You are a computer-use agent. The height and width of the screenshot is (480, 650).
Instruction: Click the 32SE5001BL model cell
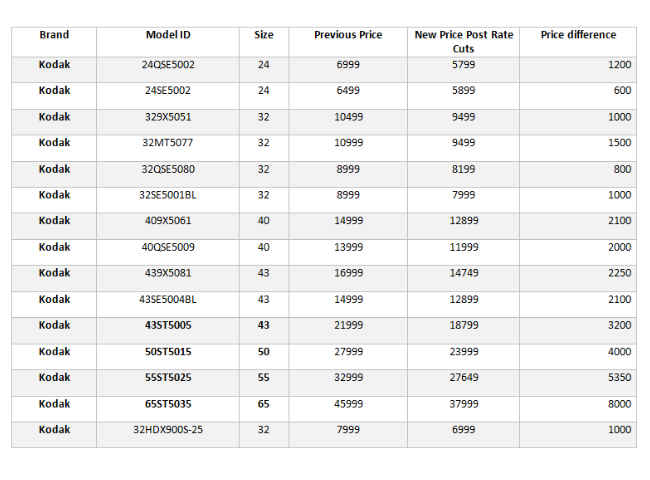coord(168,194)
